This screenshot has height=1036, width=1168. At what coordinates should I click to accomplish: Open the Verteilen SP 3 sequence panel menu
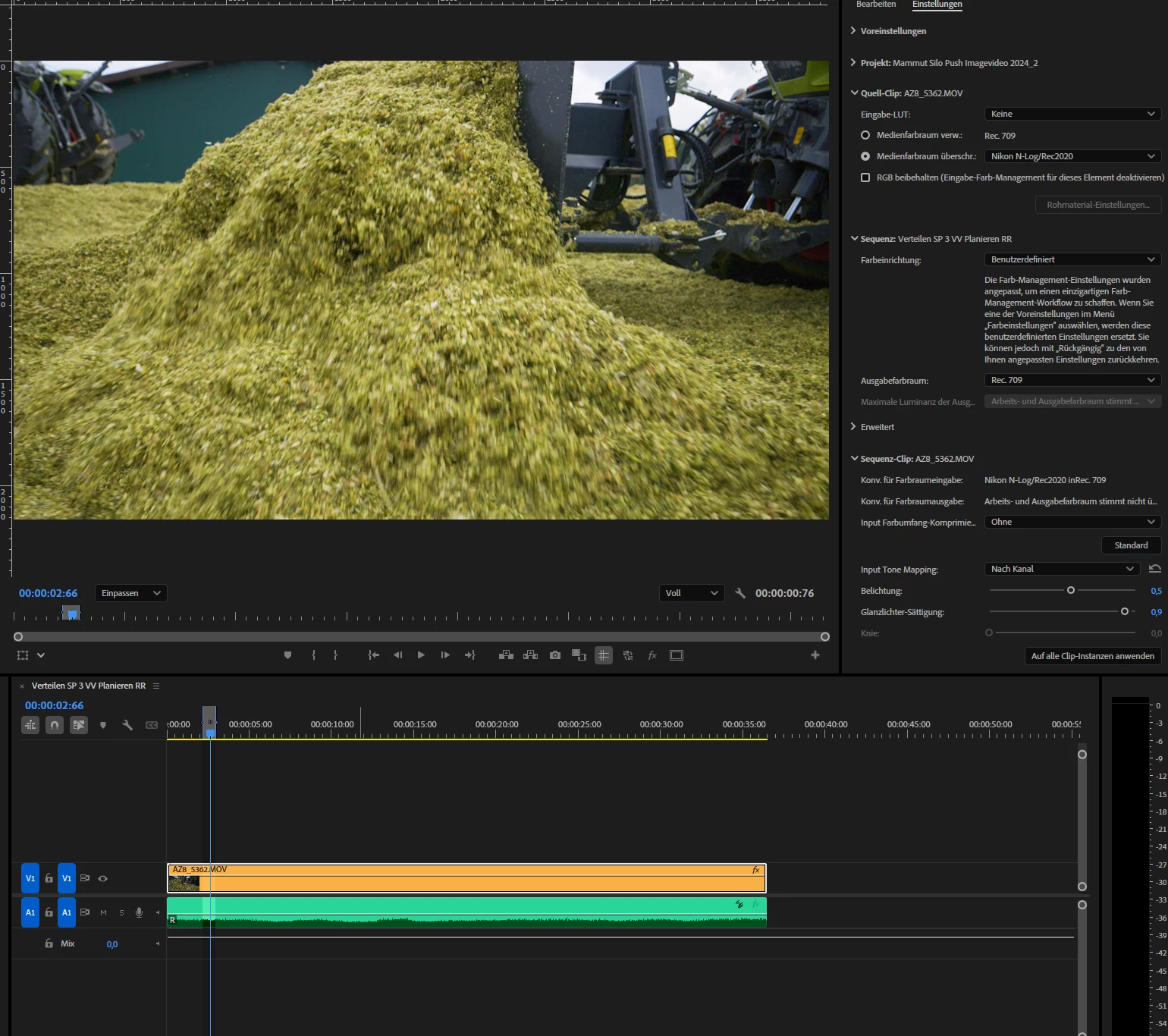point(156,686)
